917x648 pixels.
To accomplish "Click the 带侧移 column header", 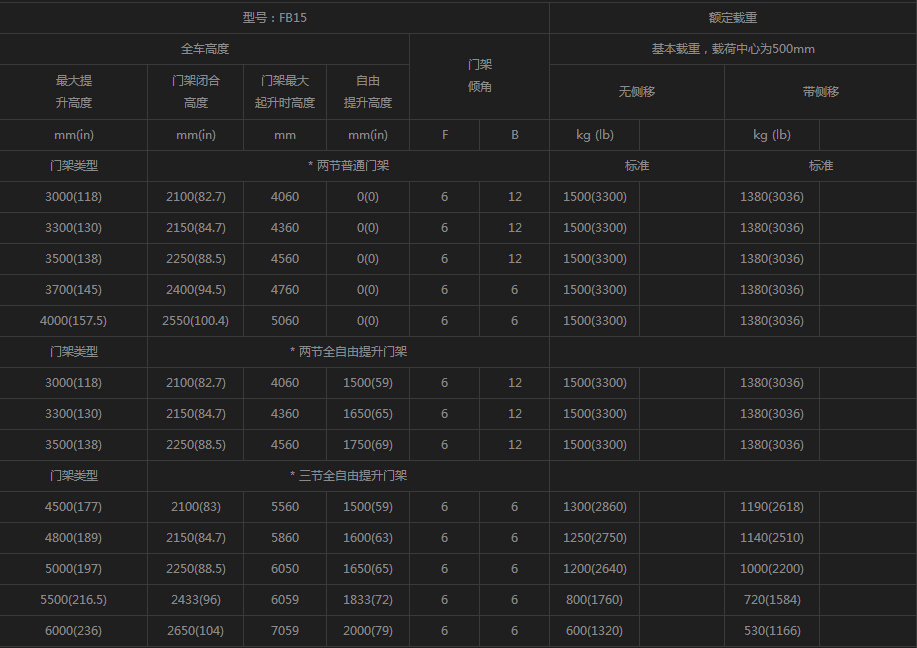I will click(x=820, y=91).
